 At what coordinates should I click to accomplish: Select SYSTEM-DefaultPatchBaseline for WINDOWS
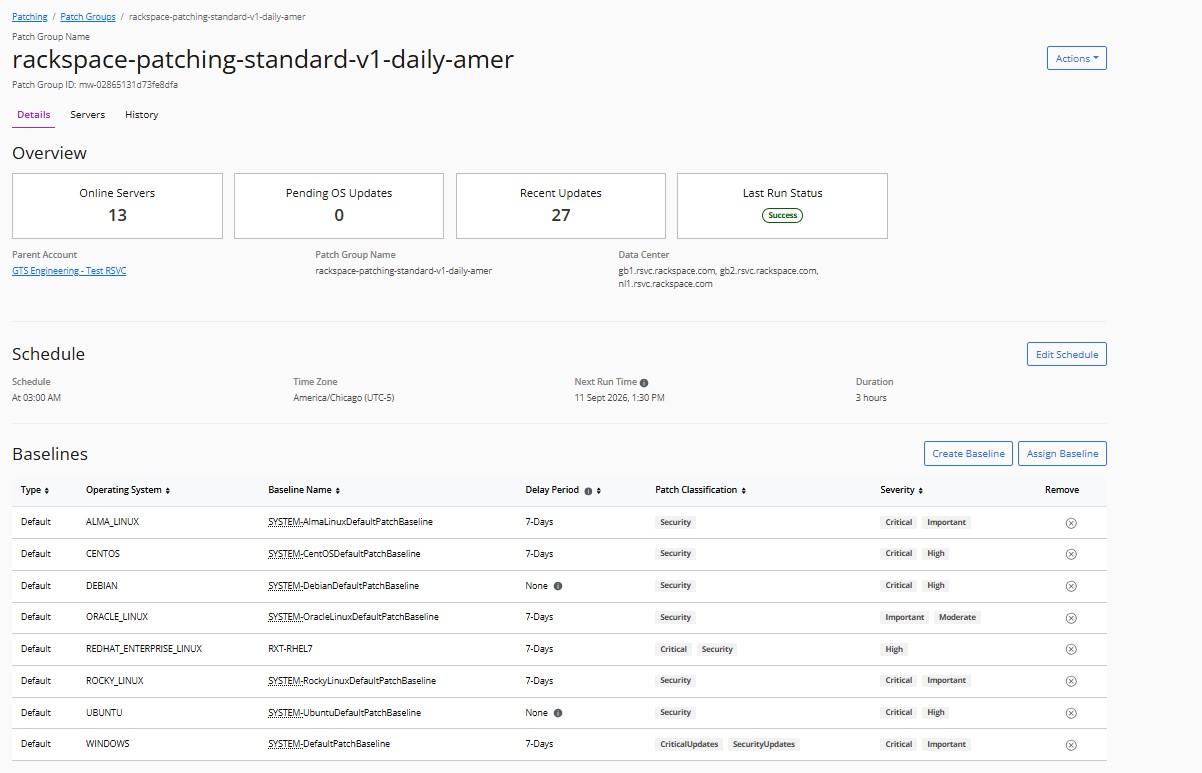pyautogui.click(x=329, y=744)
